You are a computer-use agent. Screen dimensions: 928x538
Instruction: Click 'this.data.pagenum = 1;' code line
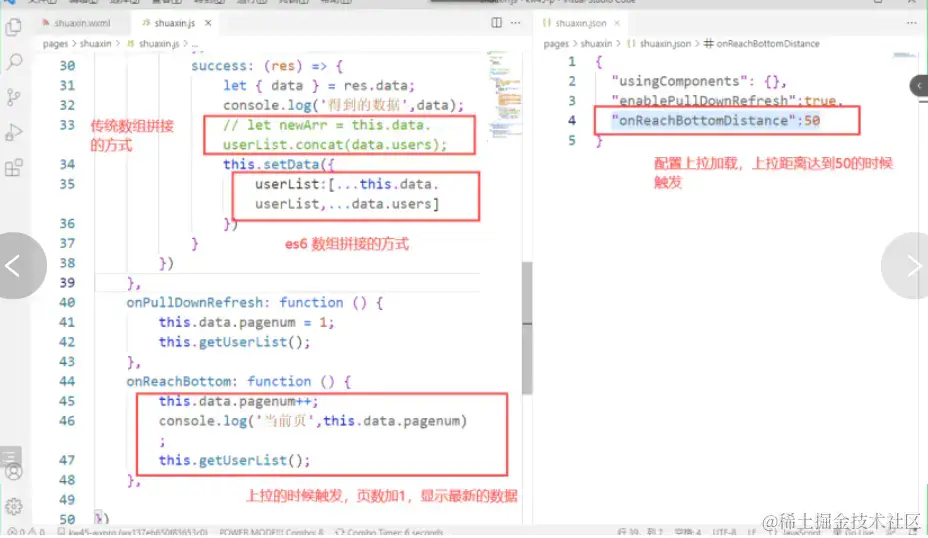pos(246,322)
